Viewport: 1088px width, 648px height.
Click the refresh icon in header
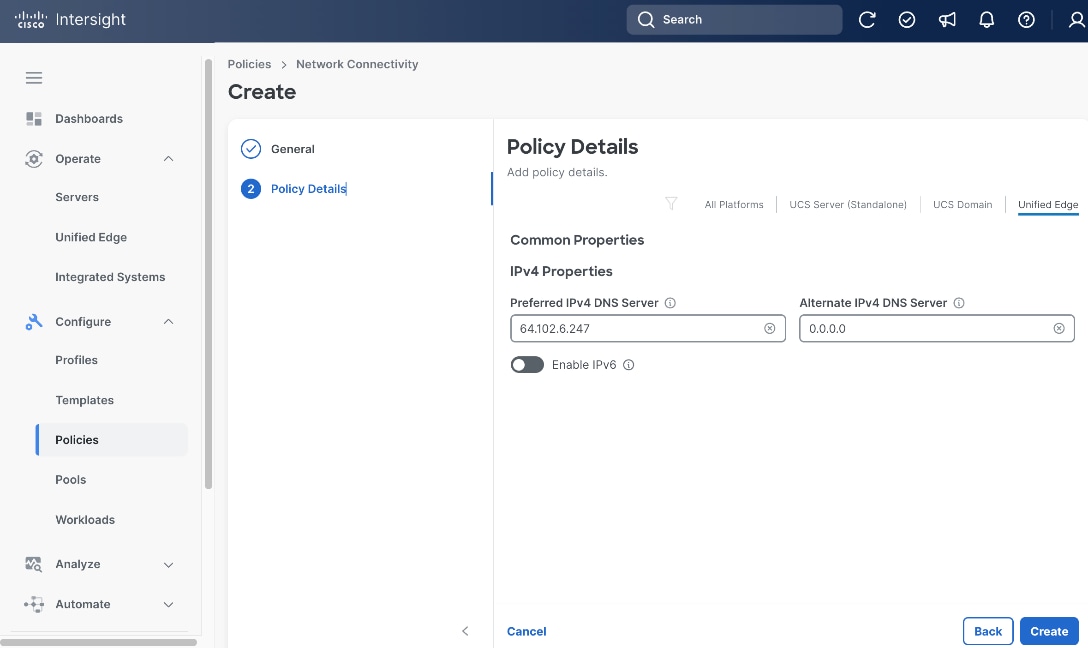coord(867,19)
